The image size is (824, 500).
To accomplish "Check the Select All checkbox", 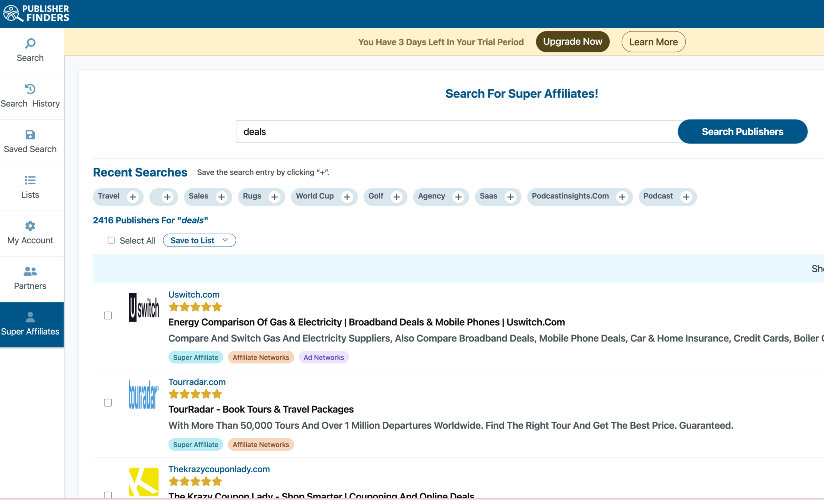I will click(x=111, y=240).
